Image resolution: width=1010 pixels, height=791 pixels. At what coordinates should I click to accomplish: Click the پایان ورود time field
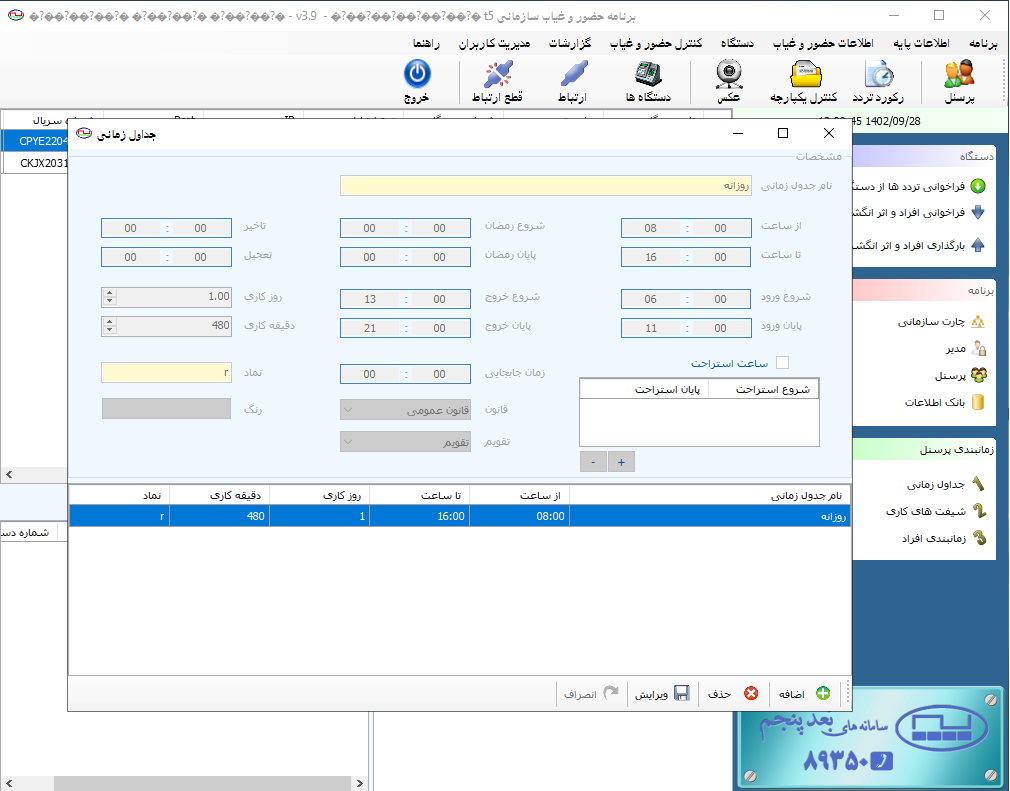tap(686, 328)
